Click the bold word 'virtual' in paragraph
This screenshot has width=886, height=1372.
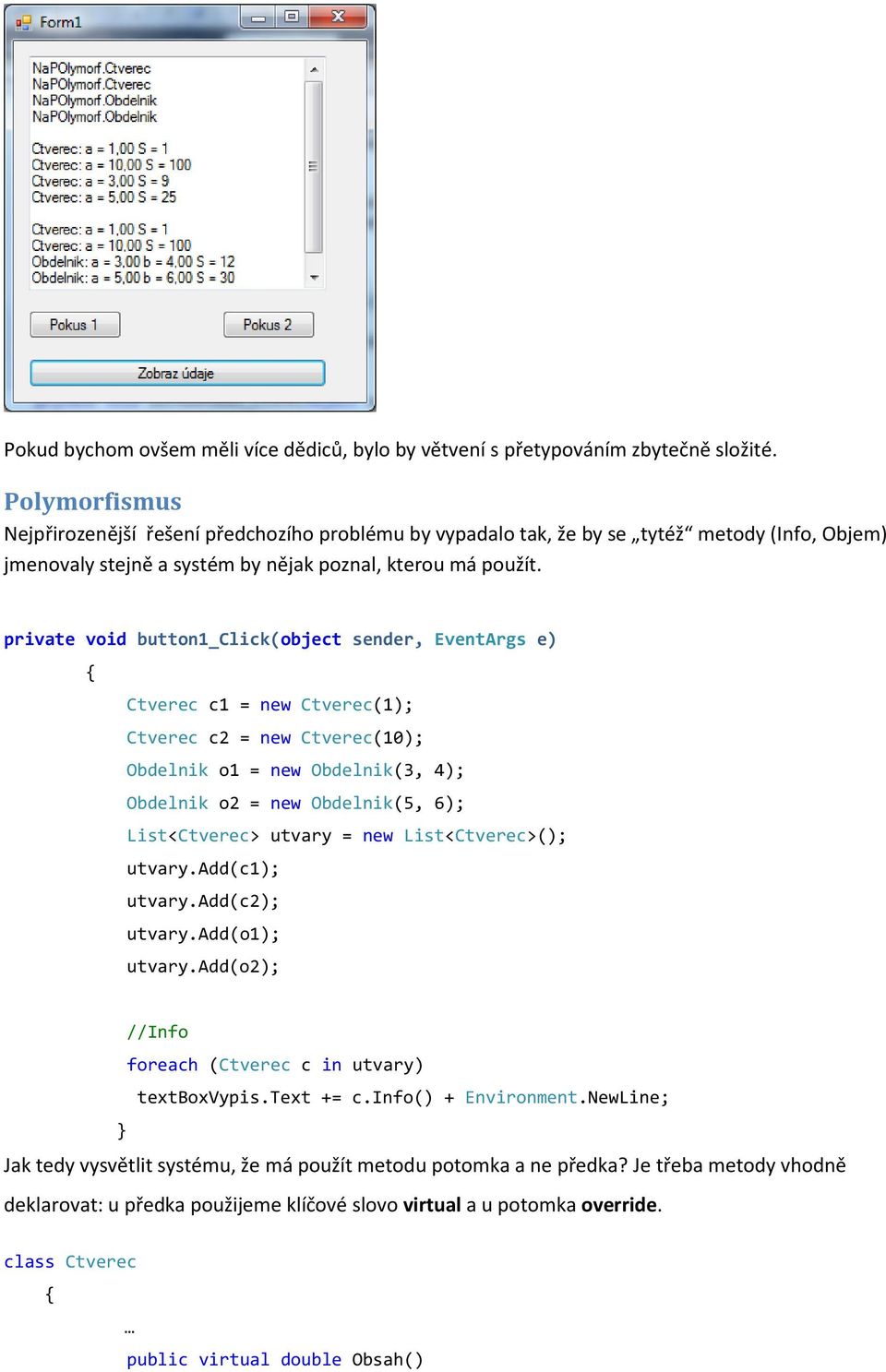pyautogui.click(x=432, y=1205)
